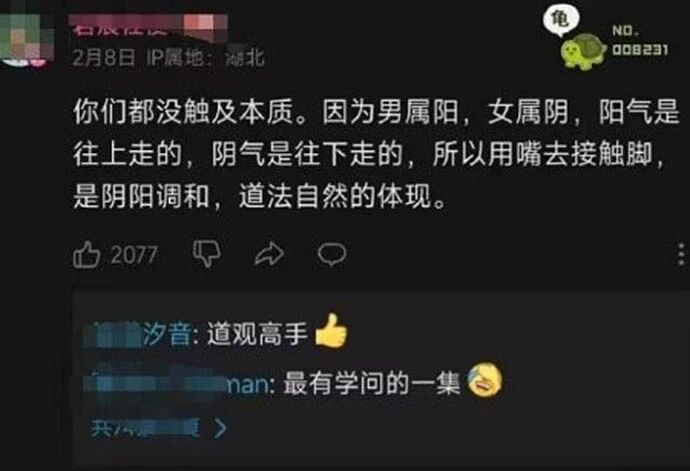Viewport: 690px width, 471px height.
Task: Click the laughing-crying emoji after 最有学问的一集
Action: 485,379
